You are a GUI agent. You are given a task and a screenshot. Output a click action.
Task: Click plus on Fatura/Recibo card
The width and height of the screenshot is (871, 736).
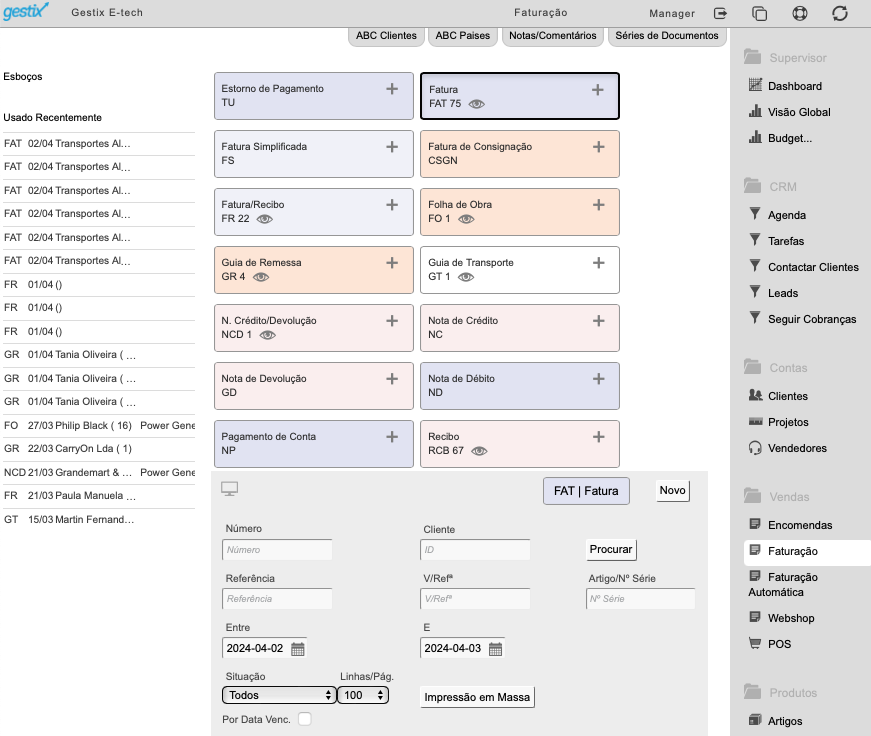(392, 205)
